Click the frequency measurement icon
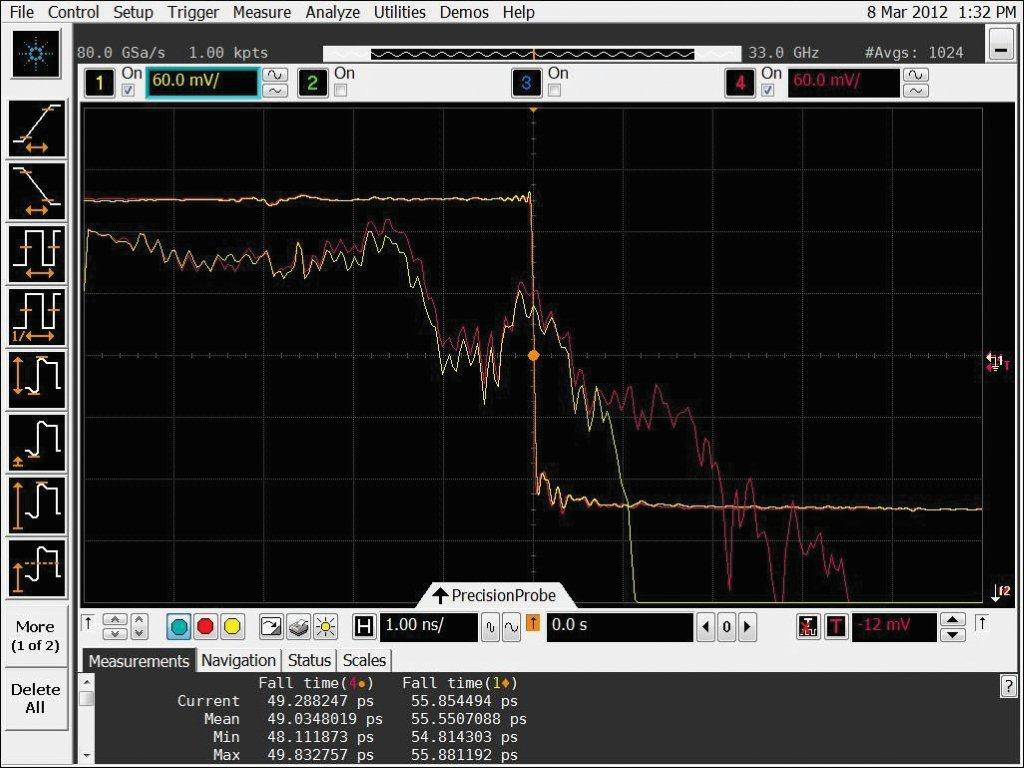The height and width of the screenshot is (768, 1024). point(37,316)
